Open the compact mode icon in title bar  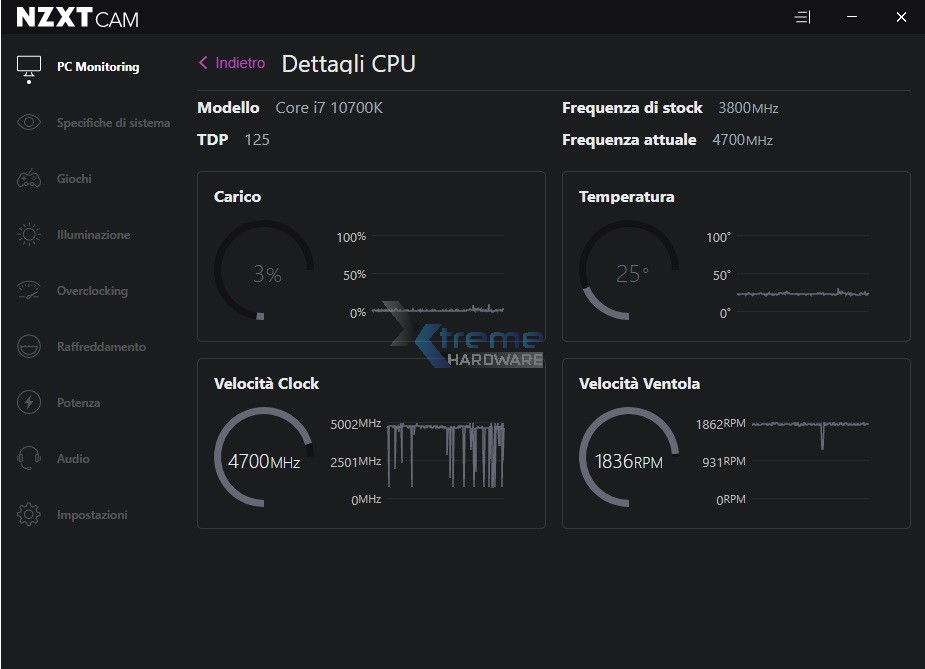tap(802, 18)
